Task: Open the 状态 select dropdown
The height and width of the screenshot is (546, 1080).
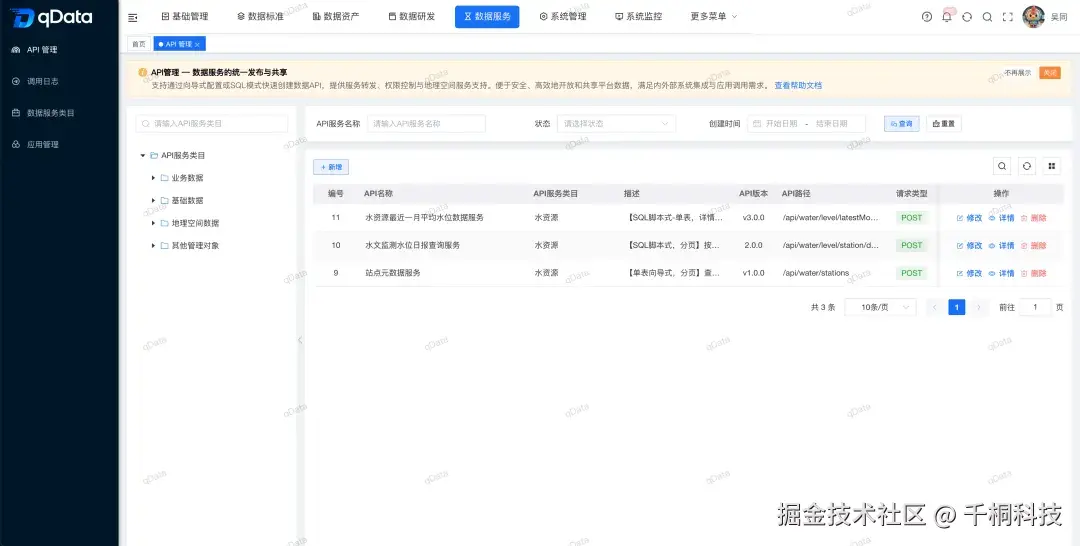Action: [x=616, y=124]
